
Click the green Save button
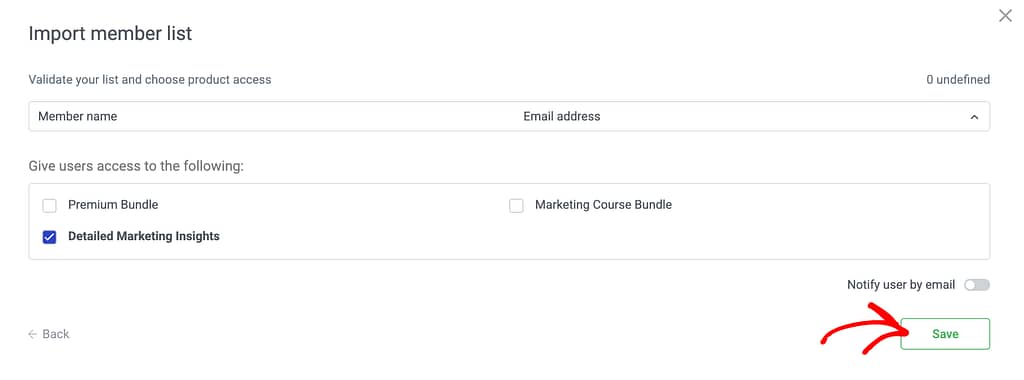pos(945,334)
